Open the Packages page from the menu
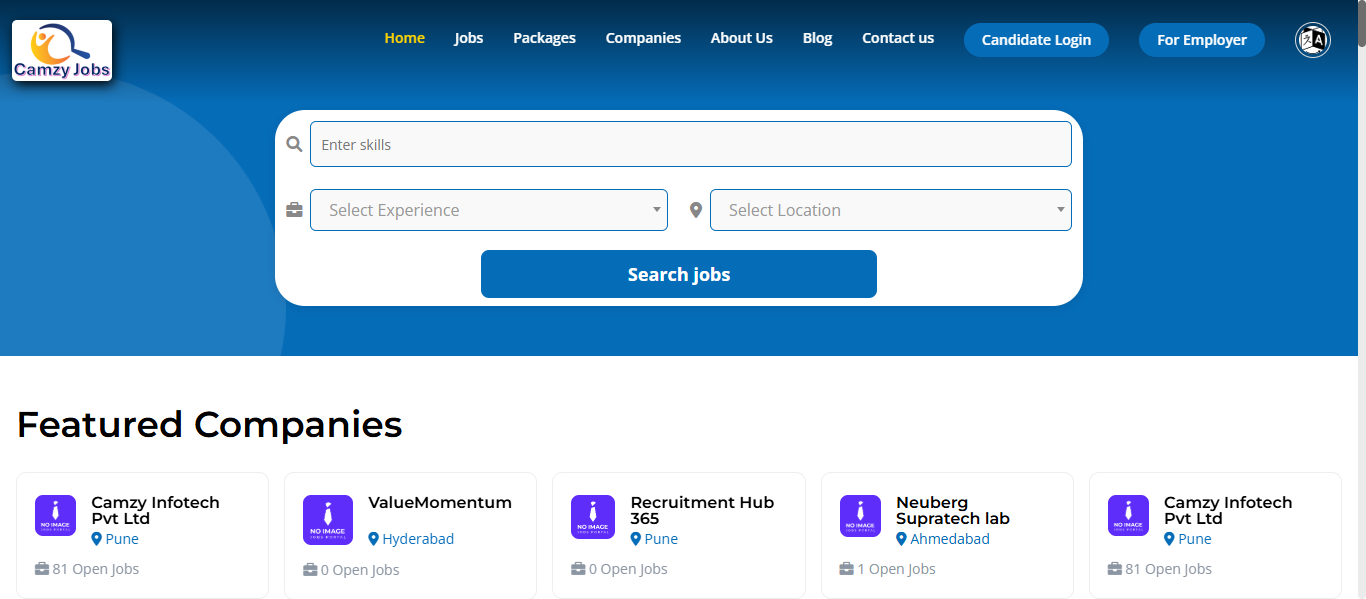Viewport: 1366px width, 599px height. pos(545,38)
